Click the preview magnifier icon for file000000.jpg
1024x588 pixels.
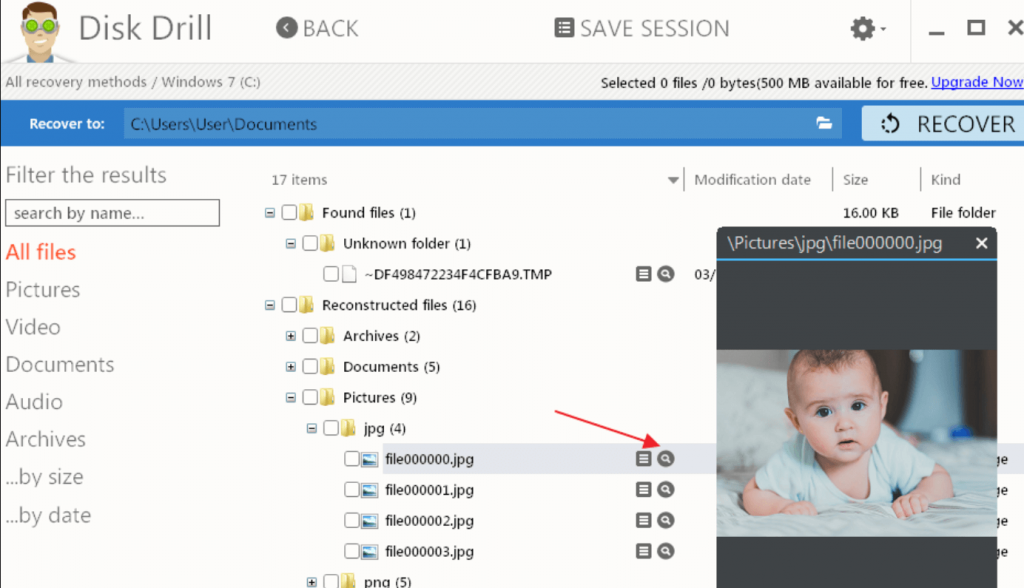click(665, 459)
